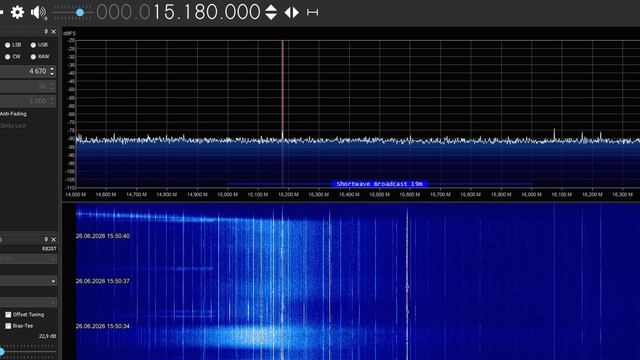Click the up/down tuning-step arrows beside frequency
The width and height of the screenshot is (640, 360).
point(271,12)
